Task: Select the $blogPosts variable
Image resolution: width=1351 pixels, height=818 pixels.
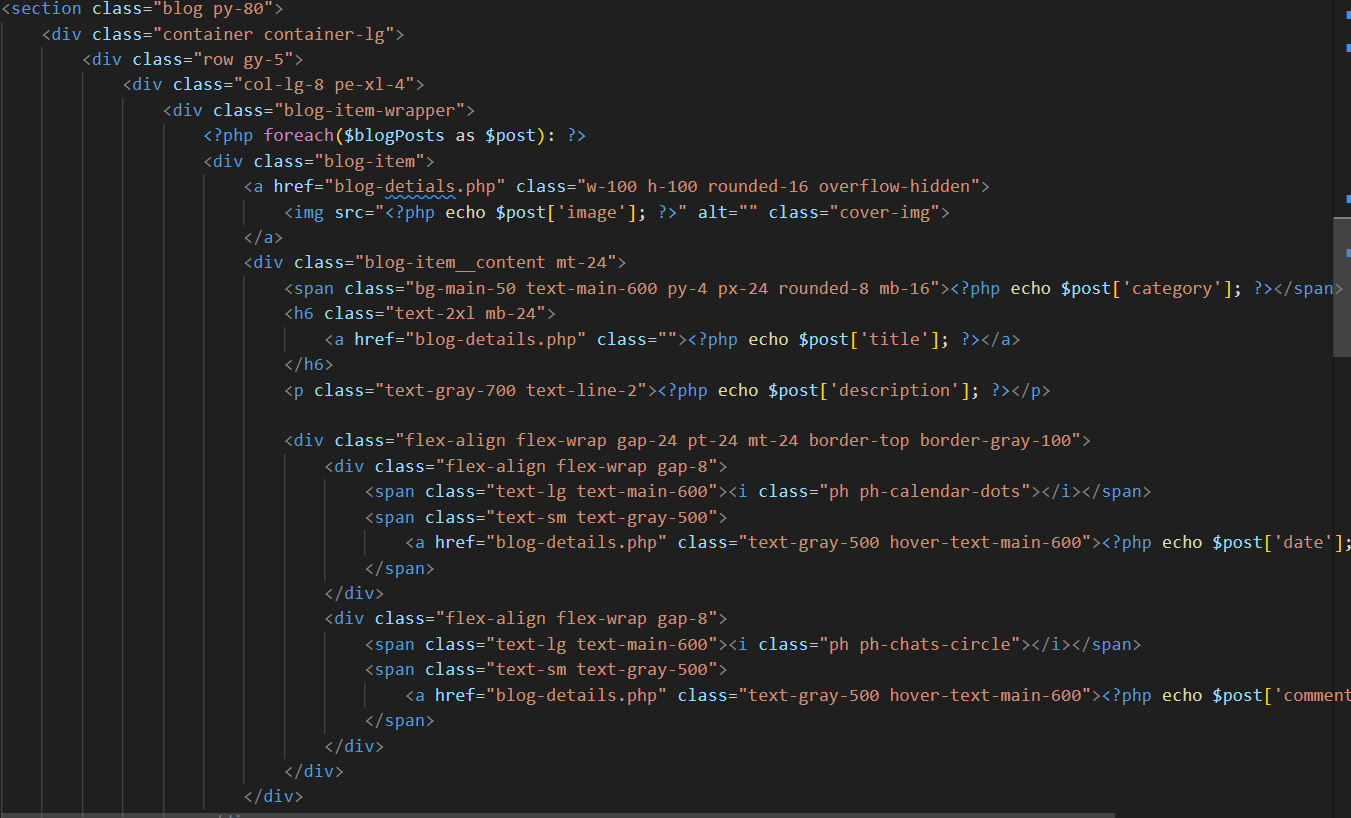Action: point(394,134)
